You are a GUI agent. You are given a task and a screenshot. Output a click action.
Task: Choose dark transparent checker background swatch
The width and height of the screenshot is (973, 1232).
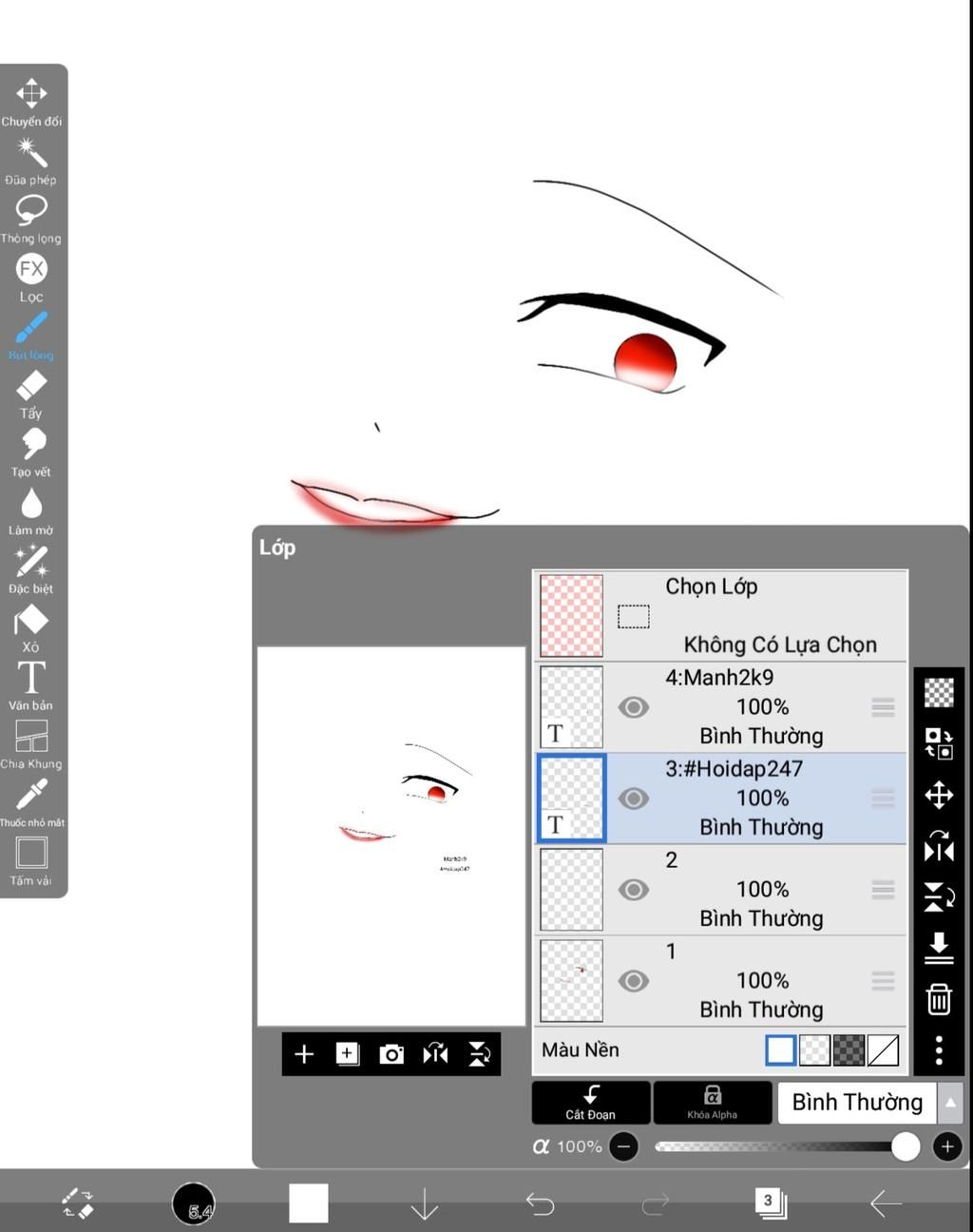click(849, 1050)
